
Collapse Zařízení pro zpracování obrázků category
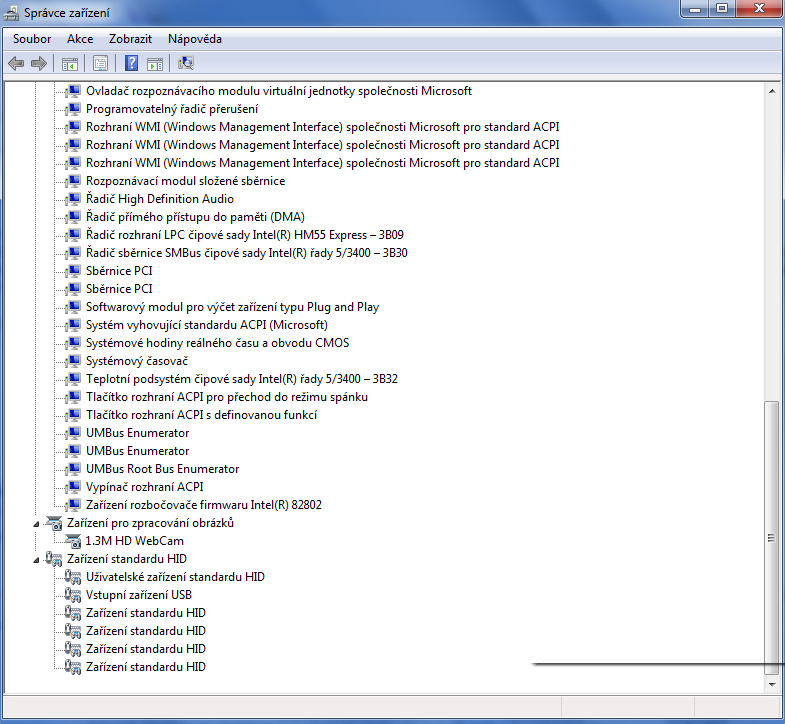coord(38,523)
